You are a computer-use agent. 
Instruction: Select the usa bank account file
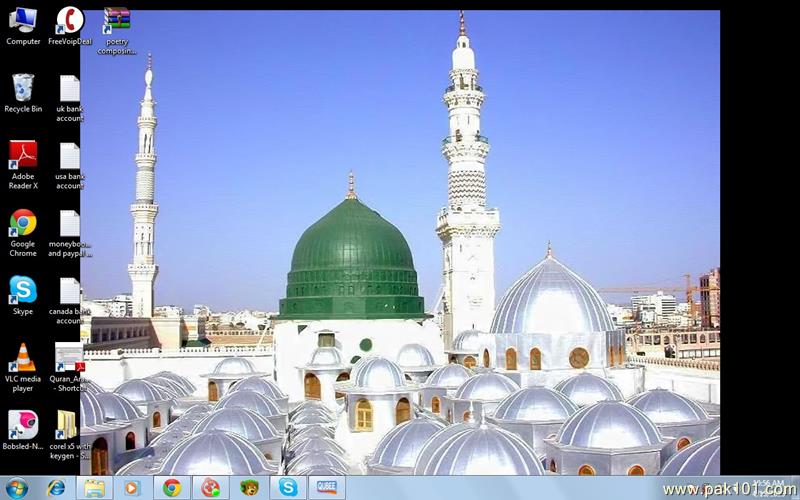69,156
